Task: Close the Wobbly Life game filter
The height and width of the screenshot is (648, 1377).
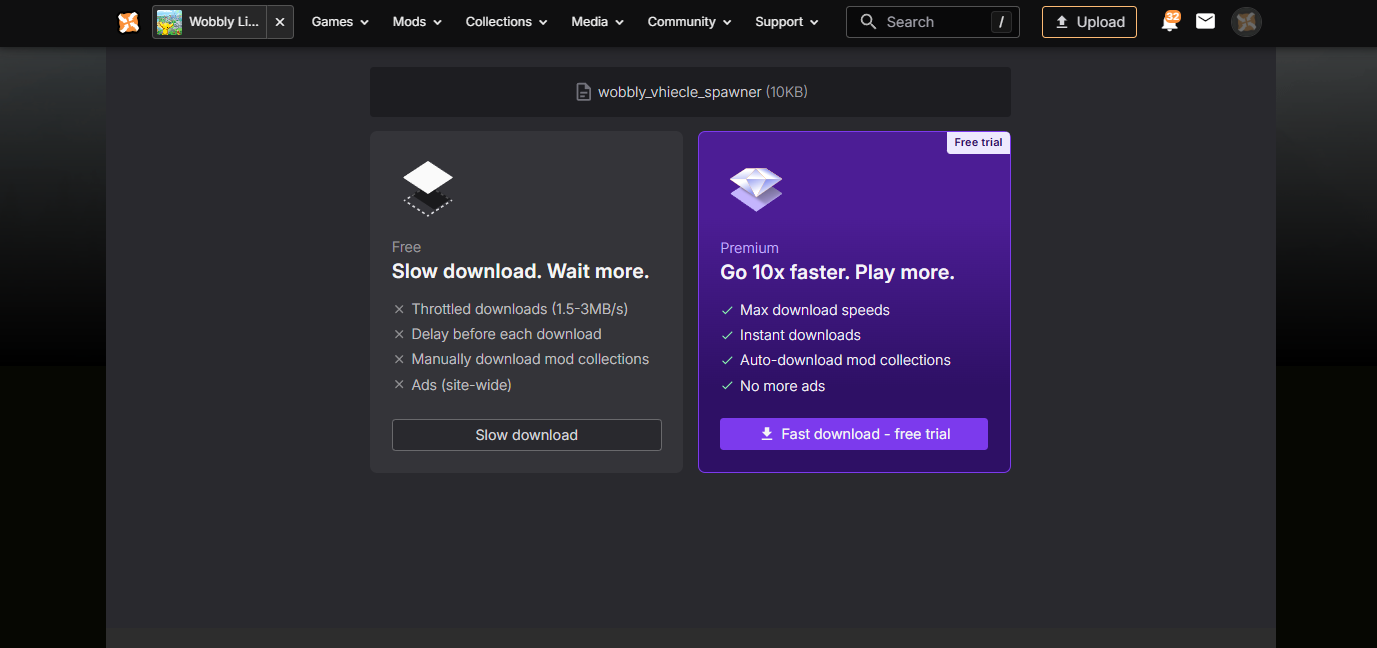Action: click(280, 22)
